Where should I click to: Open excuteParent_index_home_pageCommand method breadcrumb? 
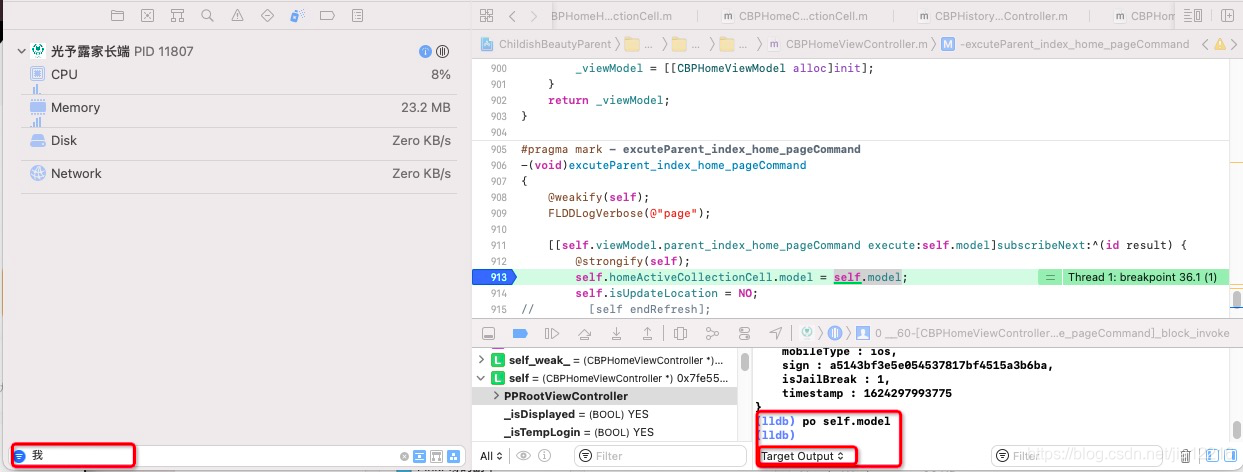pos(1066,44)
